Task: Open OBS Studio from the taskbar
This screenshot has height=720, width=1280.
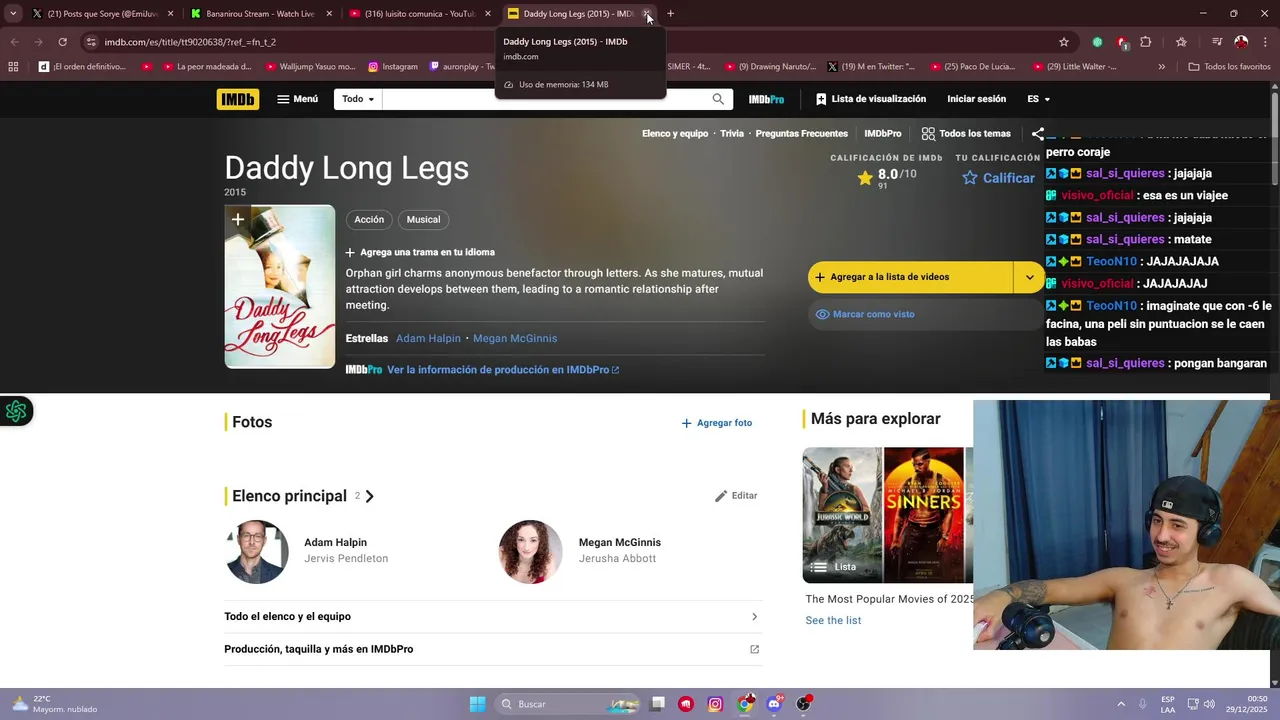Action: coord(803,704)
